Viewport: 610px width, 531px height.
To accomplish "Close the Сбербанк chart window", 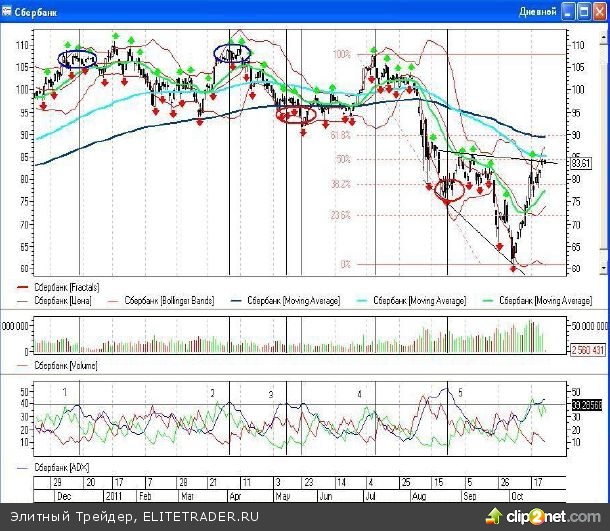I will pyautogui.click(x=598, y=12).
